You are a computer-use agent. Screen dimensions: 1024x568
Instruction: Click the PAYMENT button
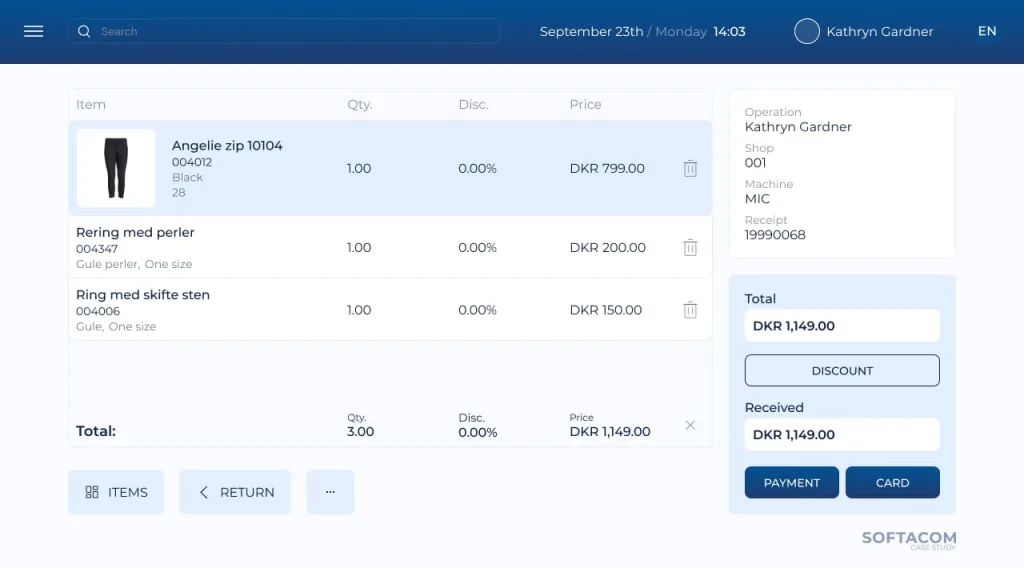tap(791, 482)
